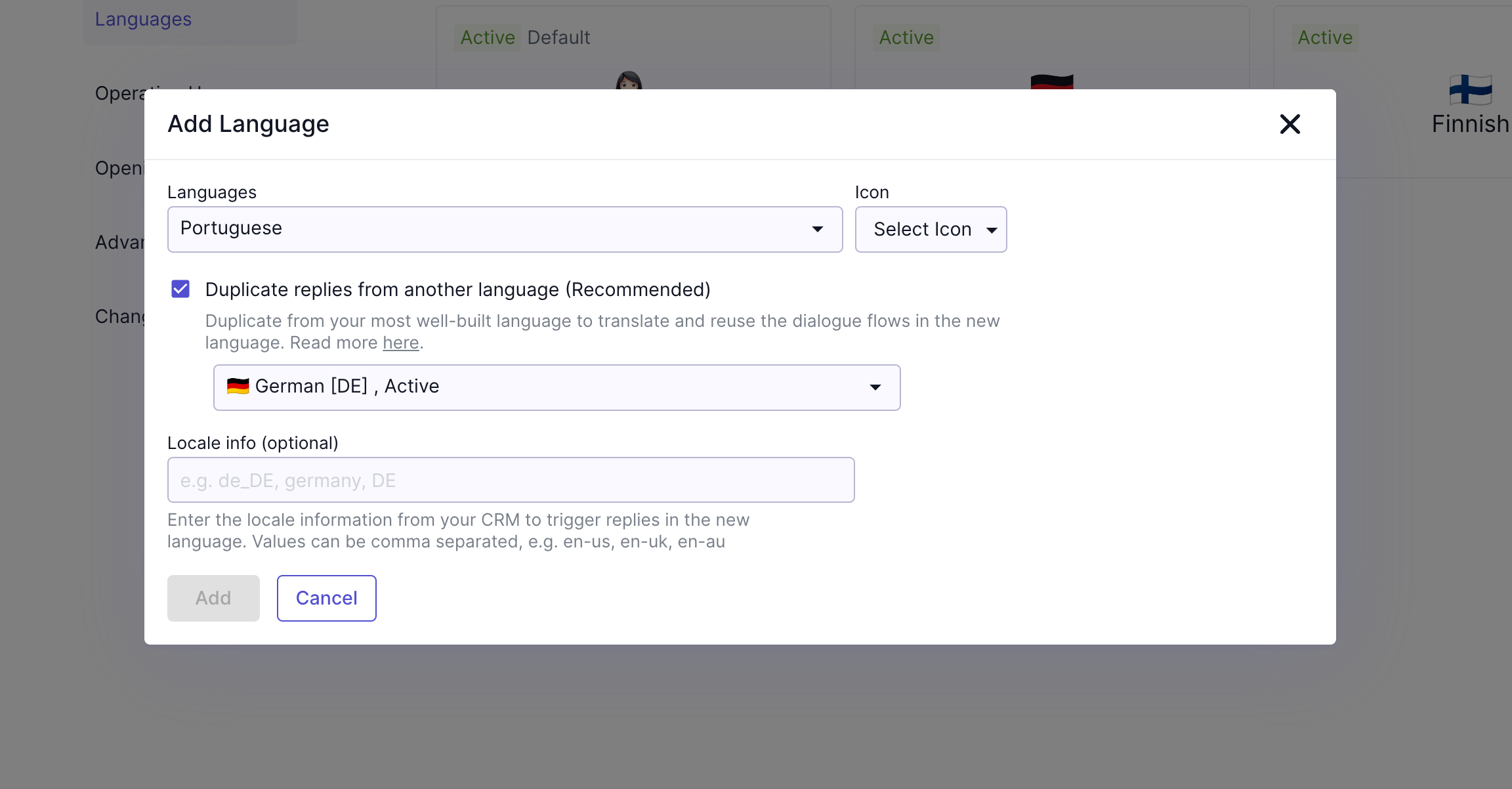Focus the Locale info input field
Screen dimensions: 1512x789
[511, 480]
